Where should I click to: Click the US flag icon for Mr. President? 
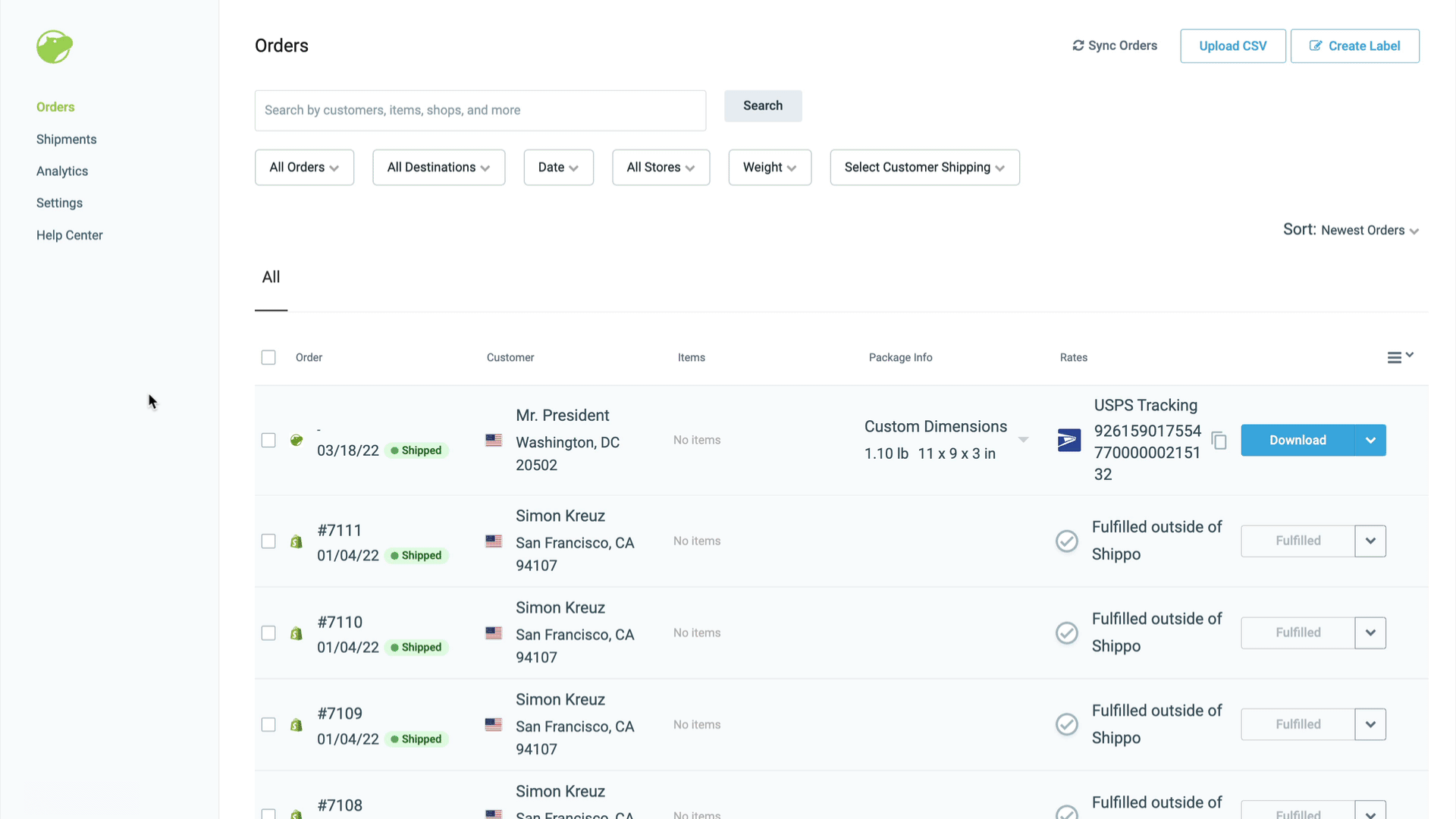click(494, 440)
